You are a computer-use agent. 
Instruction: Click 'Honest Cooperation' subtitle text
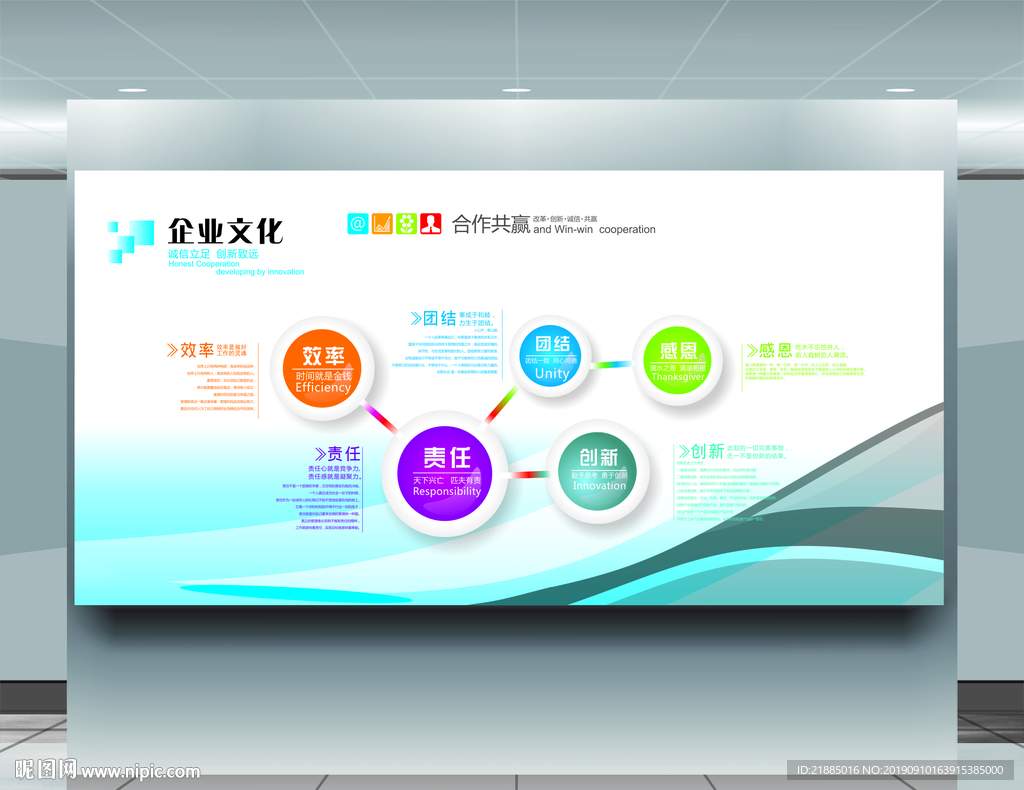[204, 264]
